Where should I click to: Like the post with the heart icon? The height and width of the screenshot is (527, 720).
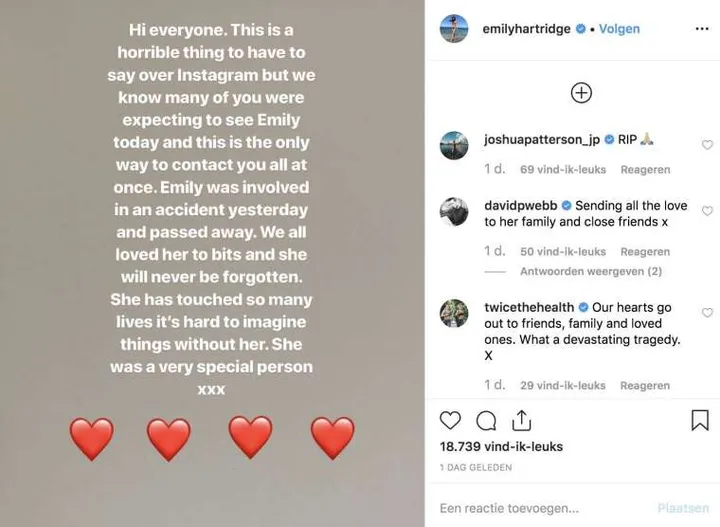(451, 421)
